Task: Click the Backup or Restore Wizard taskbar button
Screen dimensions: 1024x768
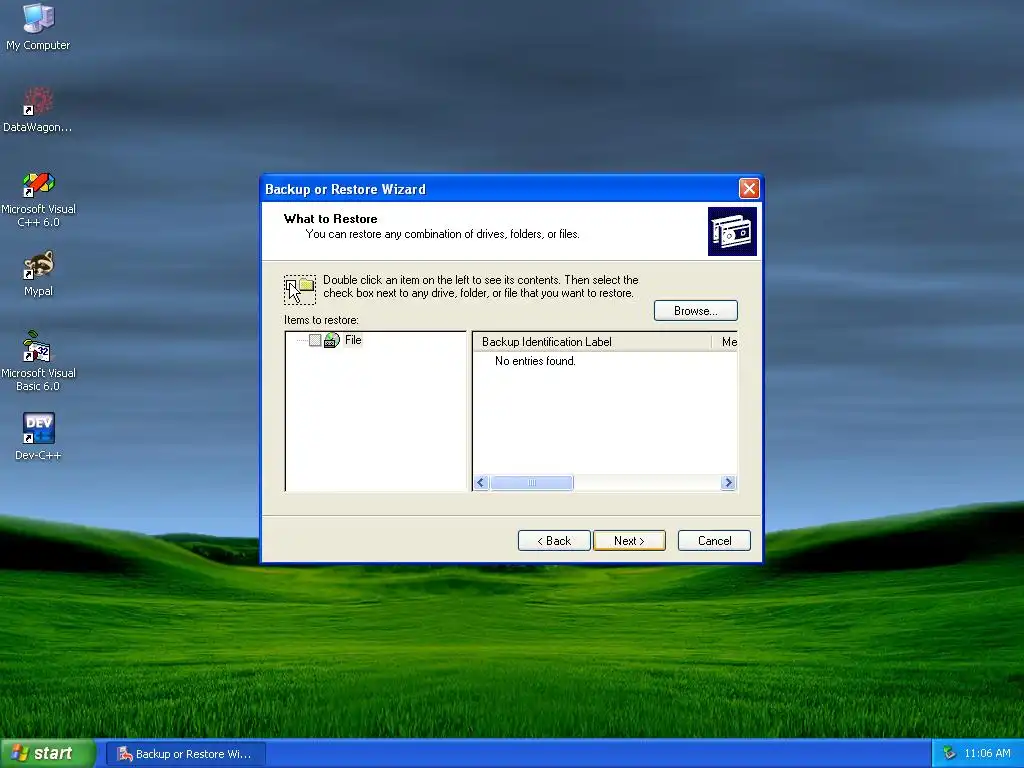Action: click(x=186, y=754)
